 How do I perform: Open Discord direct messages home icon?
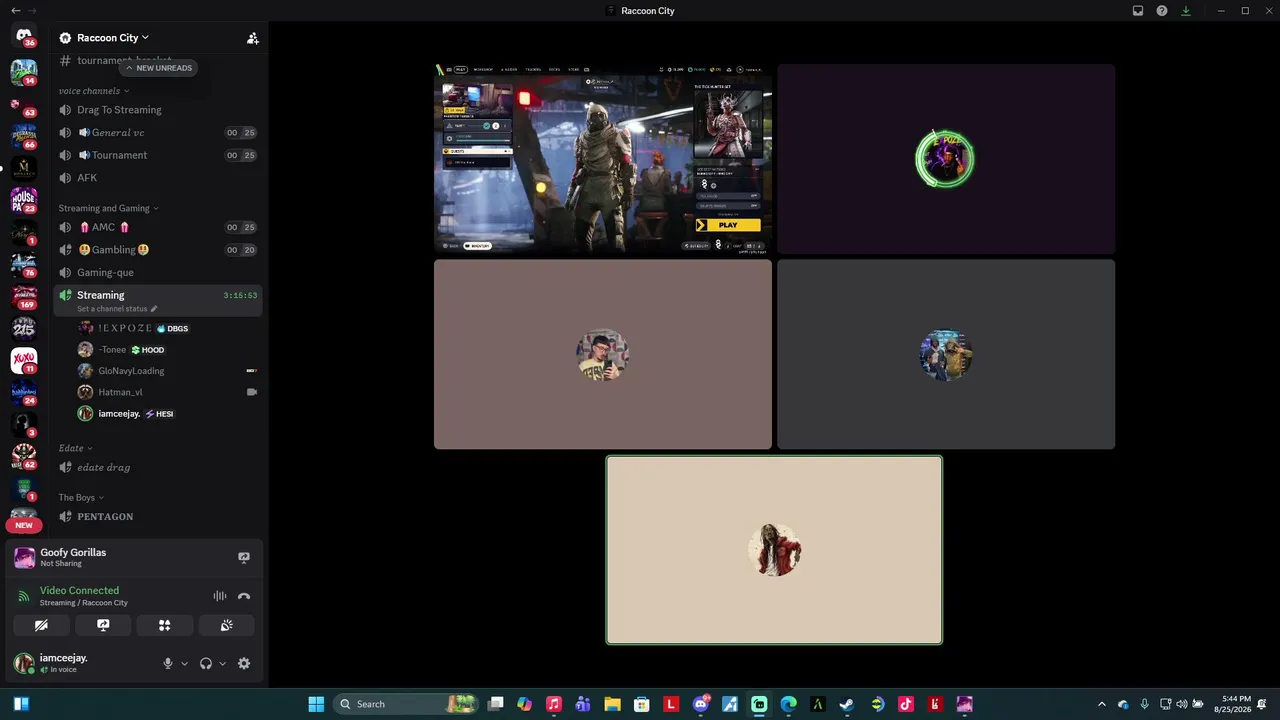pyautogui.click(x=24, y=36)
